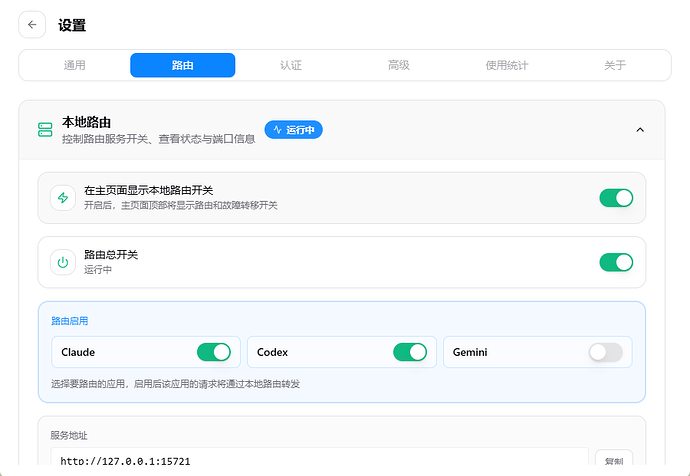Screen dimensions: 690x476
Task: Collapse the 本地路由 section chevron
Action: coord(640,130)
